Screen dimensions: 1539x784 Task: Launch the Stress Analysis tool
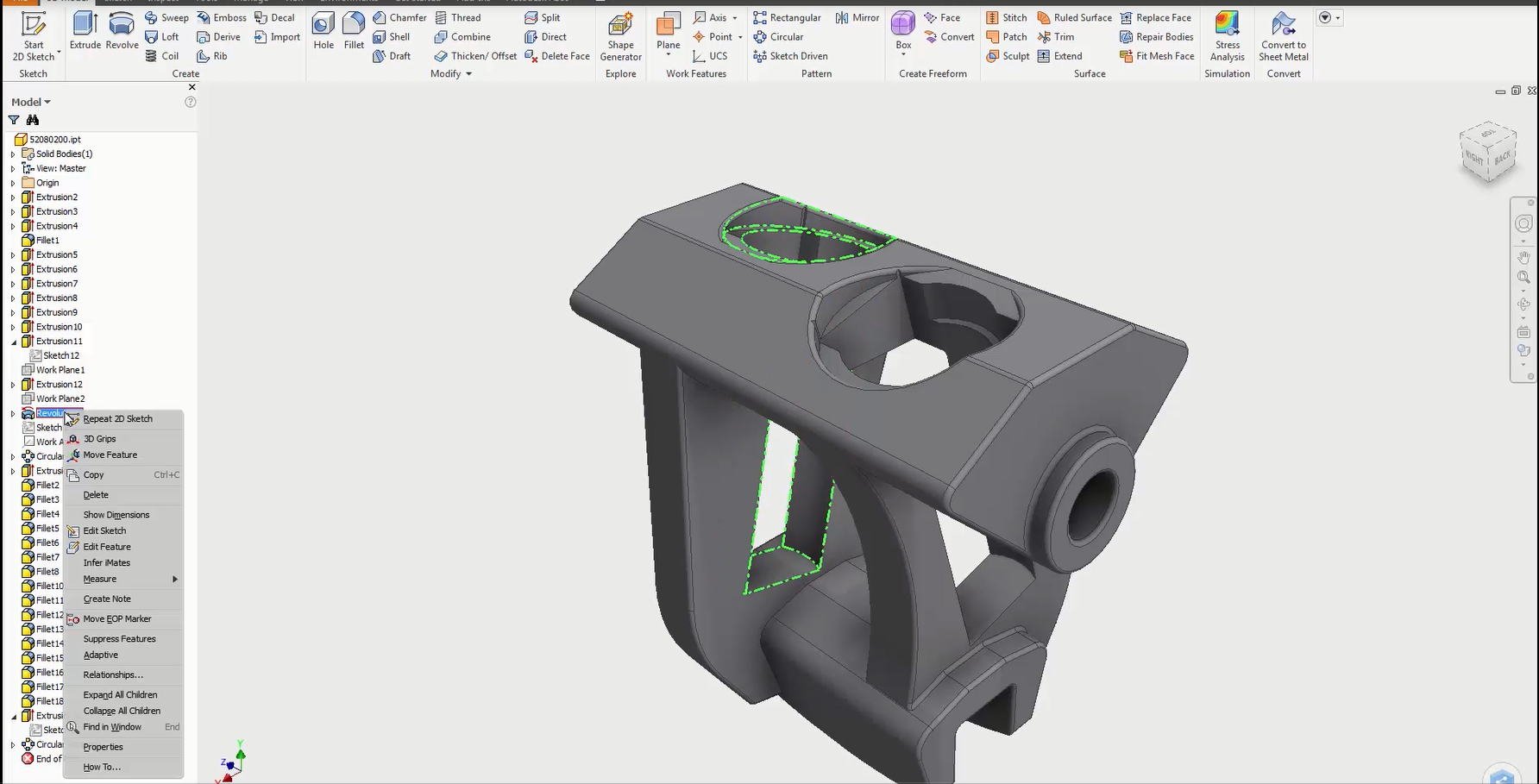pyautogui.click(x=1227, y=34)
